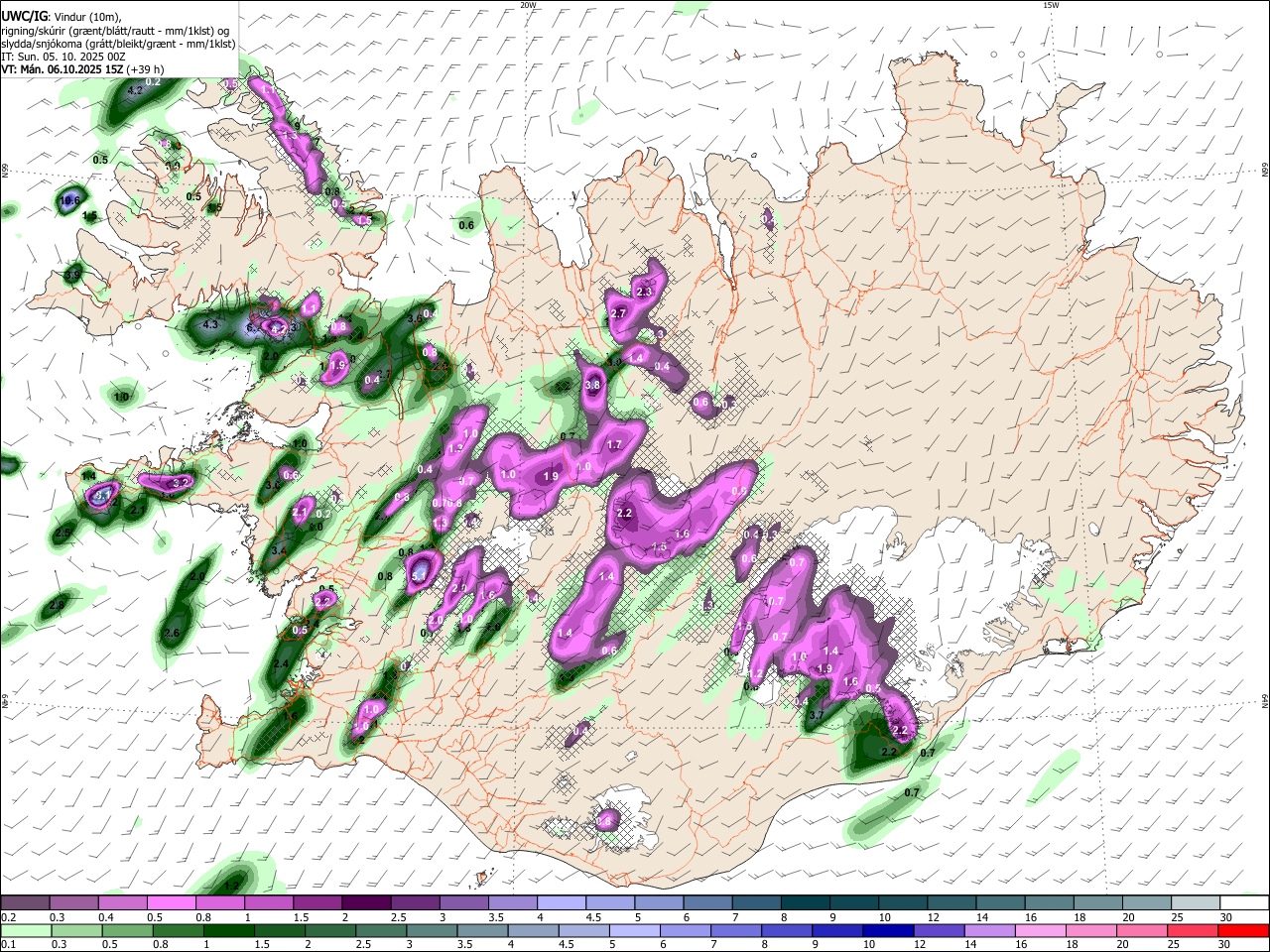Pick bright red 30 swatch in rain legend
The image size is (1270, 952).
(1243, 930)
